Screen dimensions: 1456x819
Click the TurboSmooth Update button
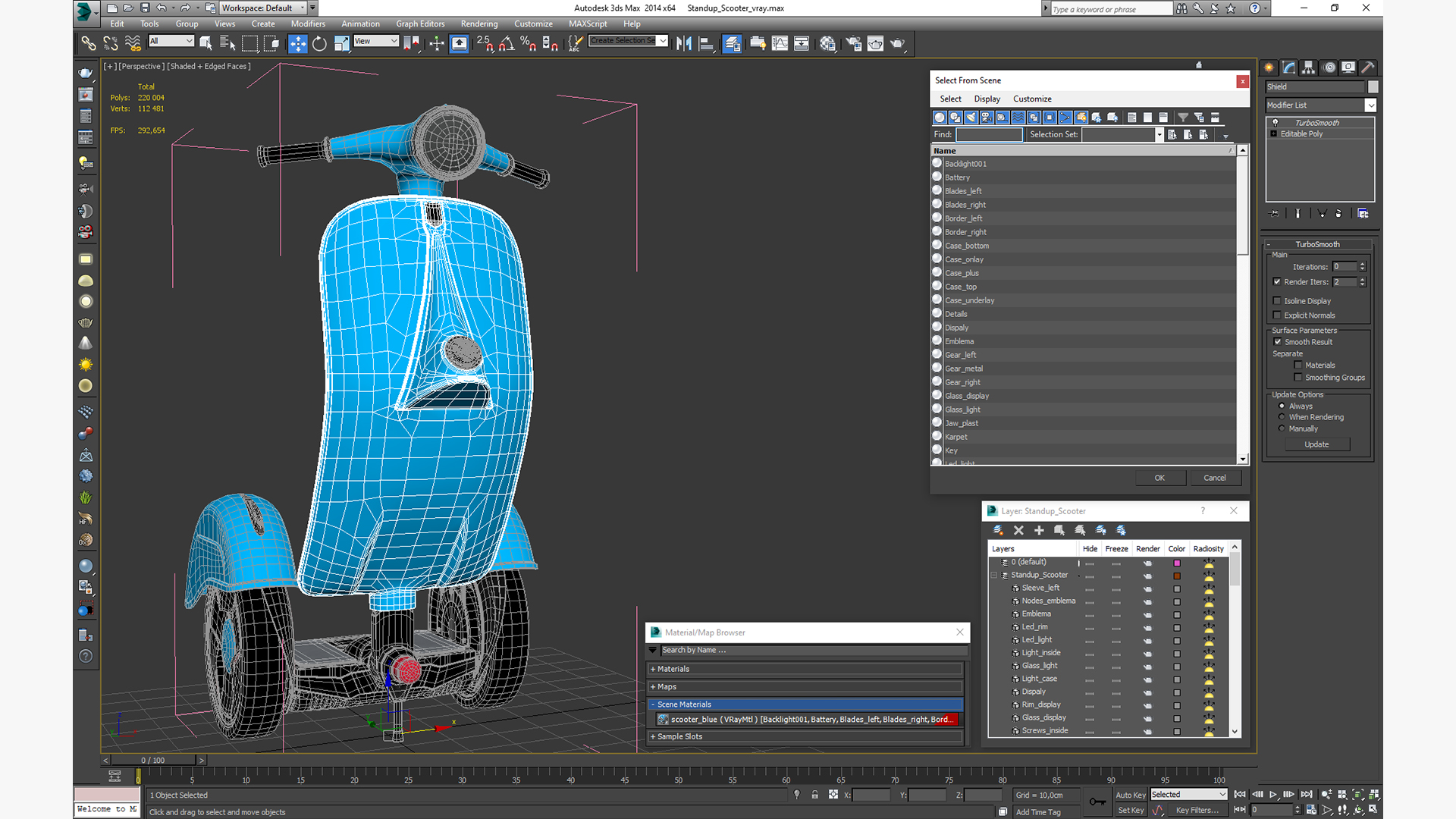1316,444
